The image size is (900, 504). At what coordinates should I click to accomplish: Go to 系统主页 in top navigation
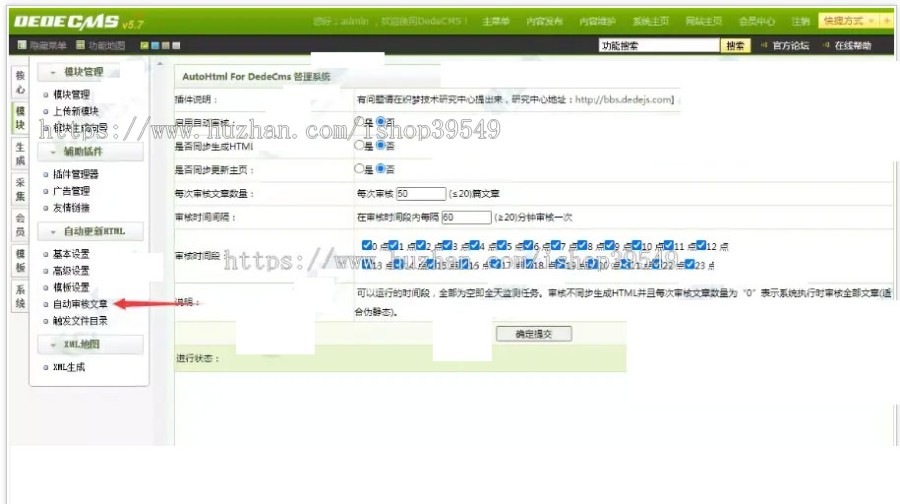point(650,21)
